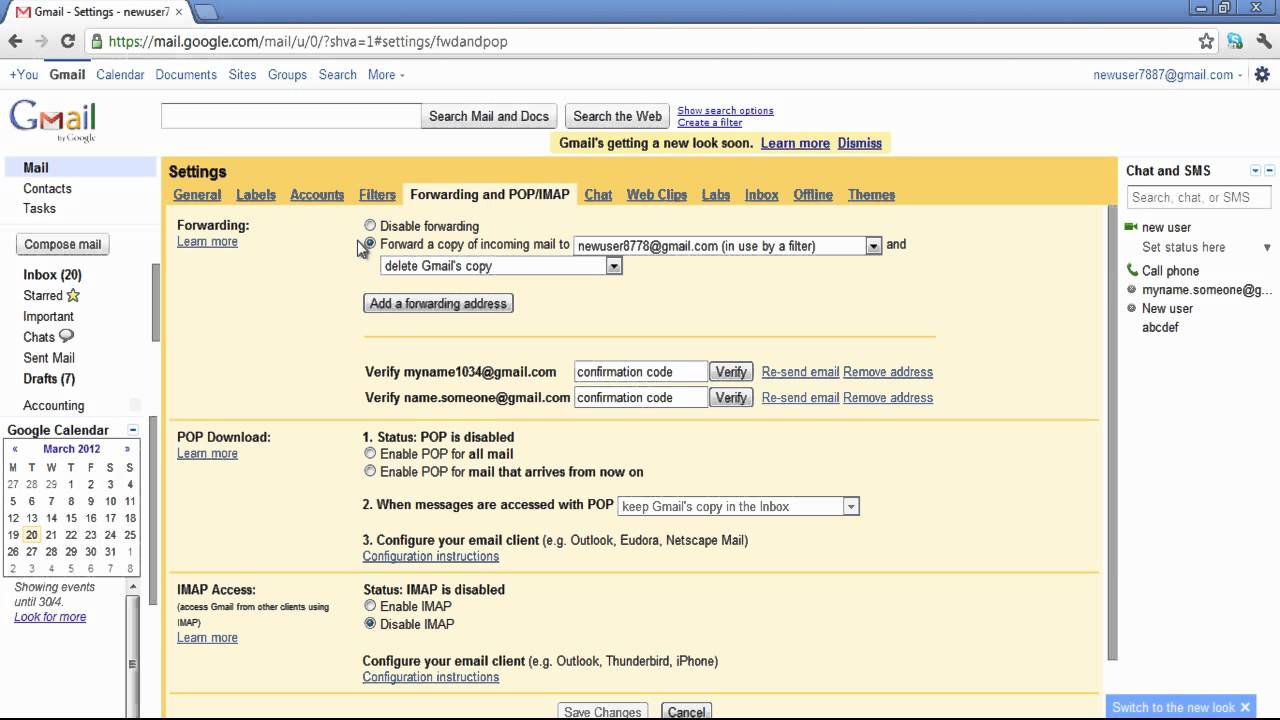Viewport: 1280px width, 720px height.
Task: Open account dropdown newuser7887@gmail.com
Action: point(1168,75)
